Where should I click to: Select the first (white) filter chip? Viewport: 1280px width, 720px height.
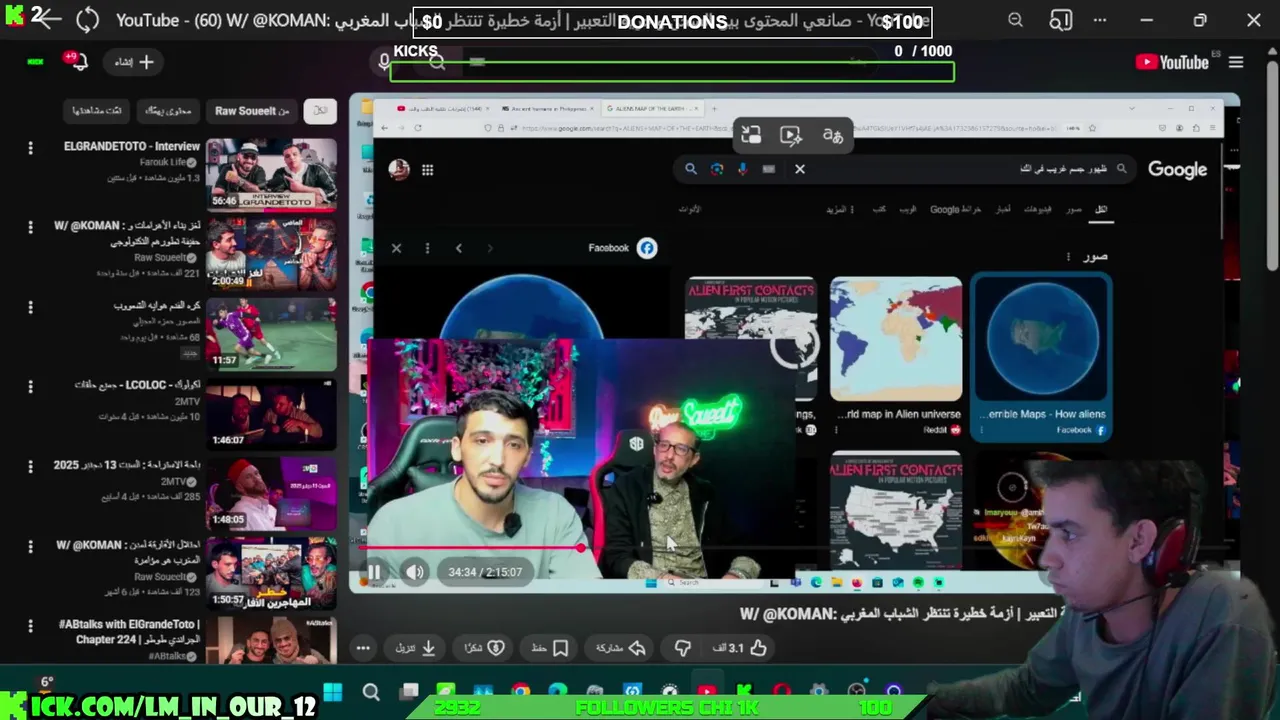(320, 111)
